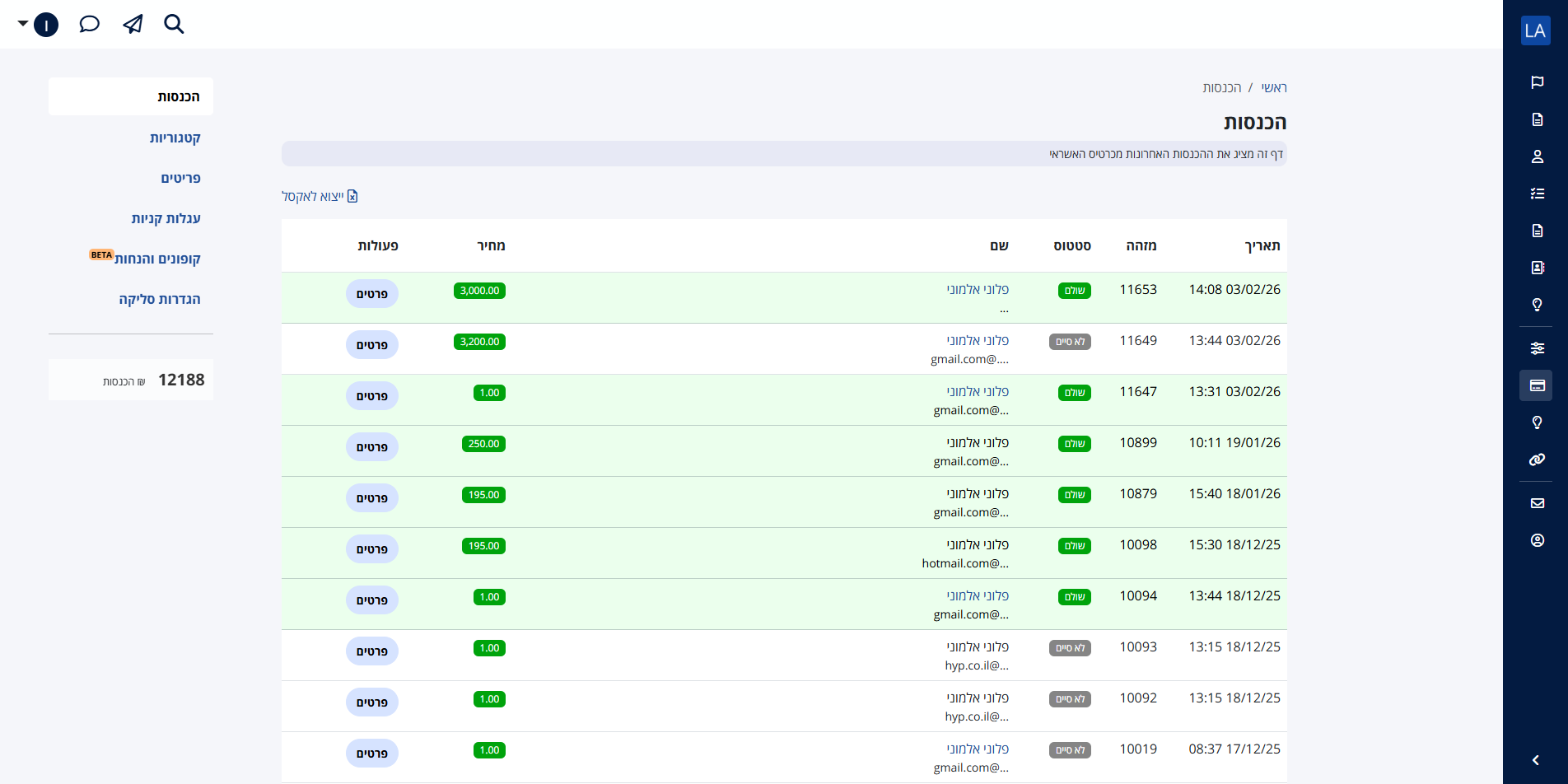The image size is (1568, 784).
Task: Collapse the sidebar using bottom chevron
Action: click(x=1536, y=760)
